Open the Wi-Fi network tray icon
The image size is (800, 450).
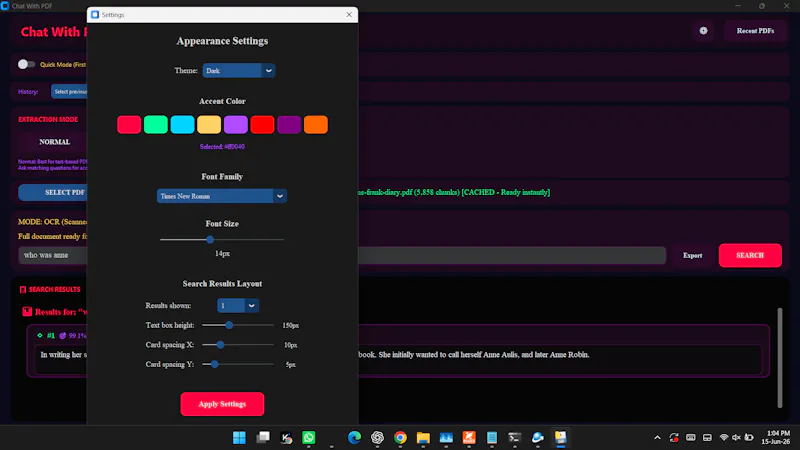tap(723, 437)
